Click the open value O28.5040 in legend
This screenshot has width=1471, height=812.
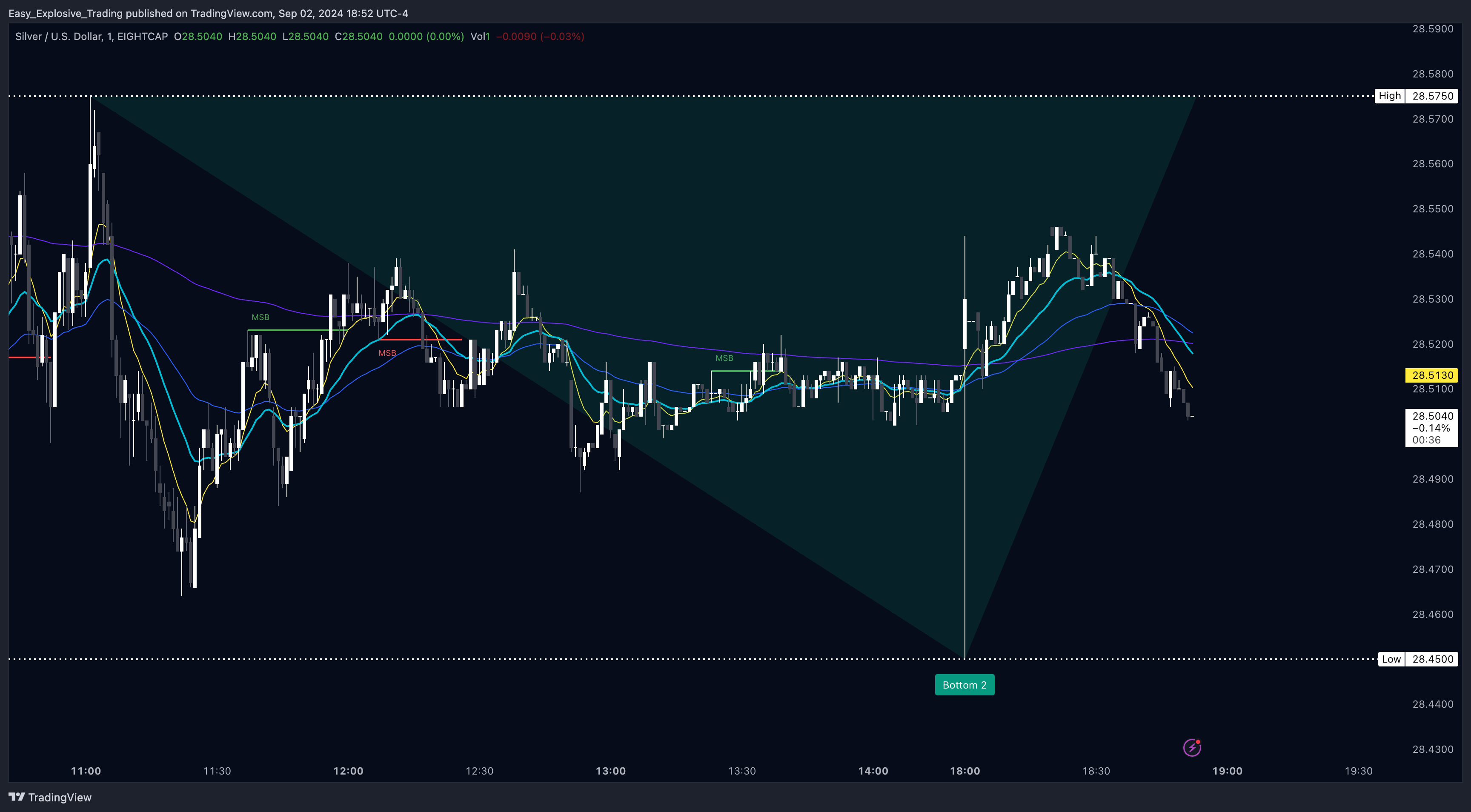point(198,37)
